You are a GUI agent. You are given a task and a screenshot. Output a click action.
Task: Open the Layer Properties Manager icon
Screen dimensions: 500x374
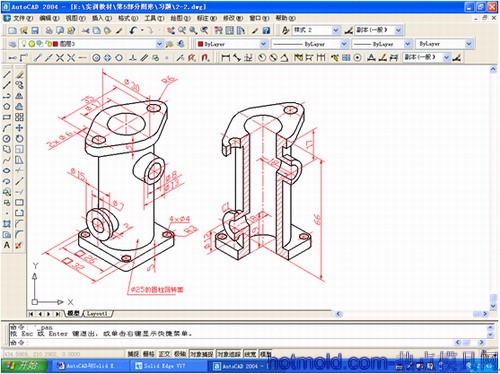click(12, 44)
